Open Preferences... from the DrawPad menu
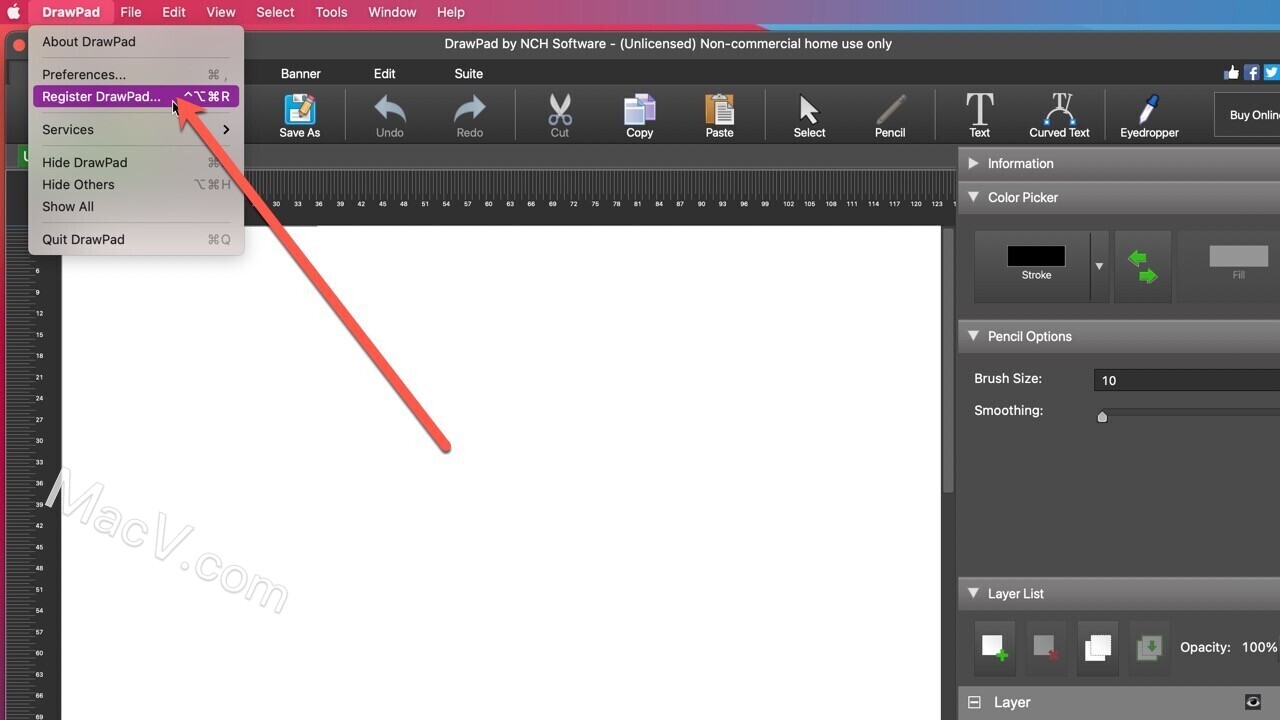This screenshot has height=720, width=1280. click(x=136, y=74)
